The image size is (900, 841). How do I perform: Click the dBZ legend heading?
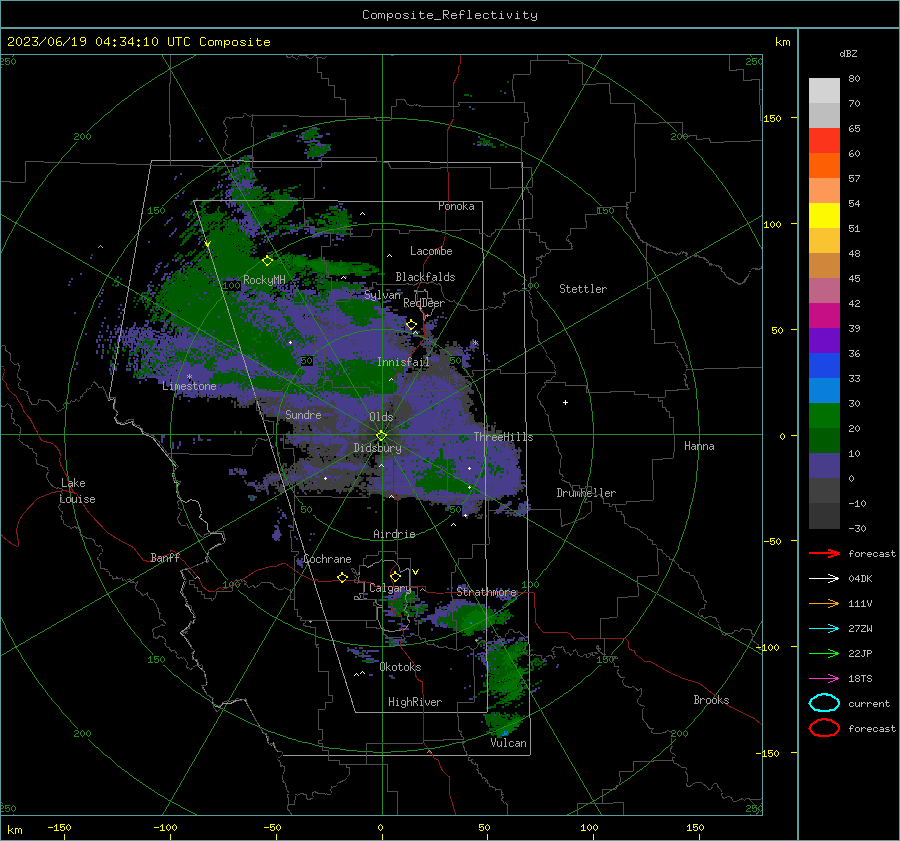point(848,54)
